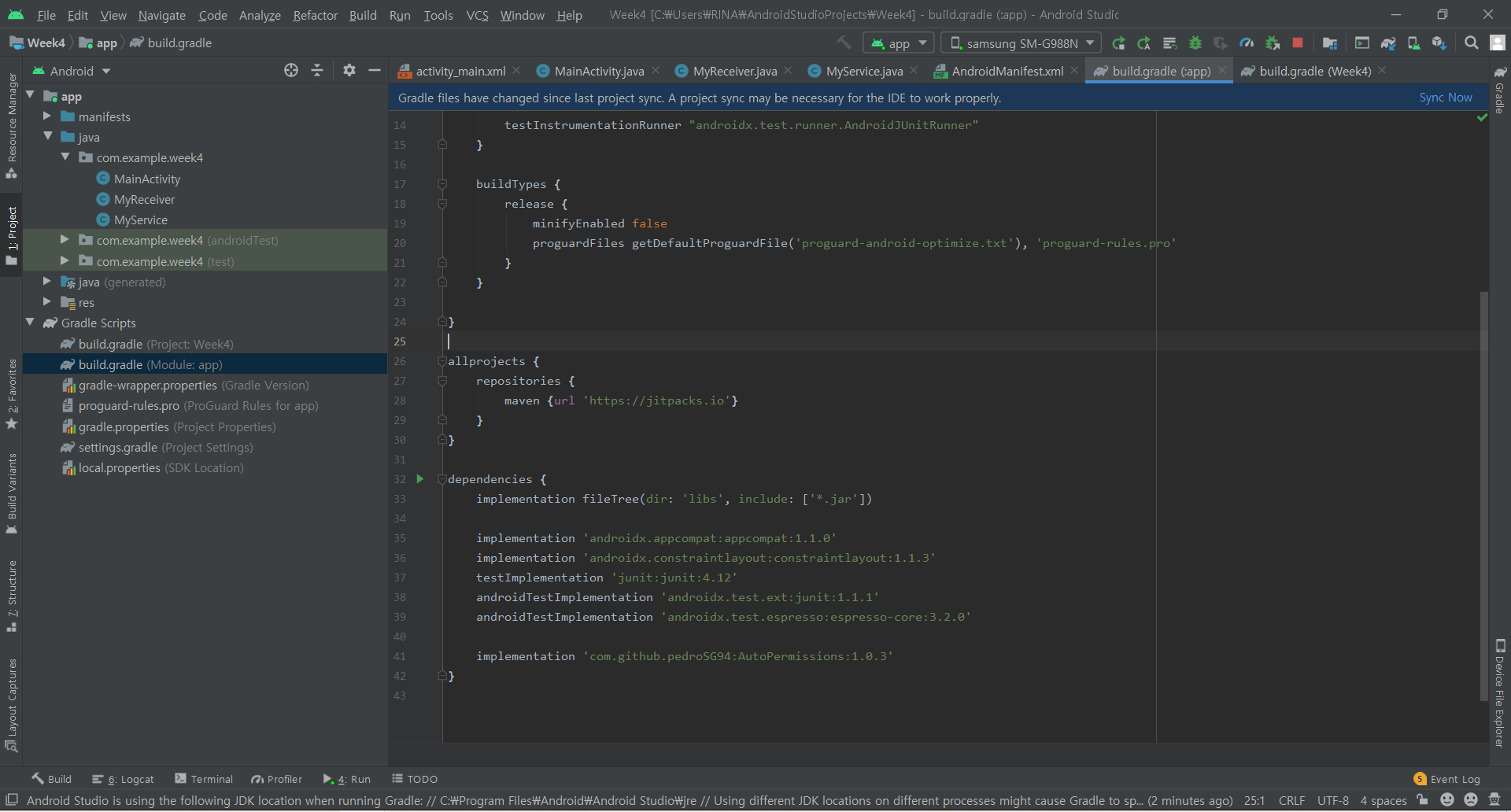
Task: Toggle the Event Log tool window
Action: 1446,779
